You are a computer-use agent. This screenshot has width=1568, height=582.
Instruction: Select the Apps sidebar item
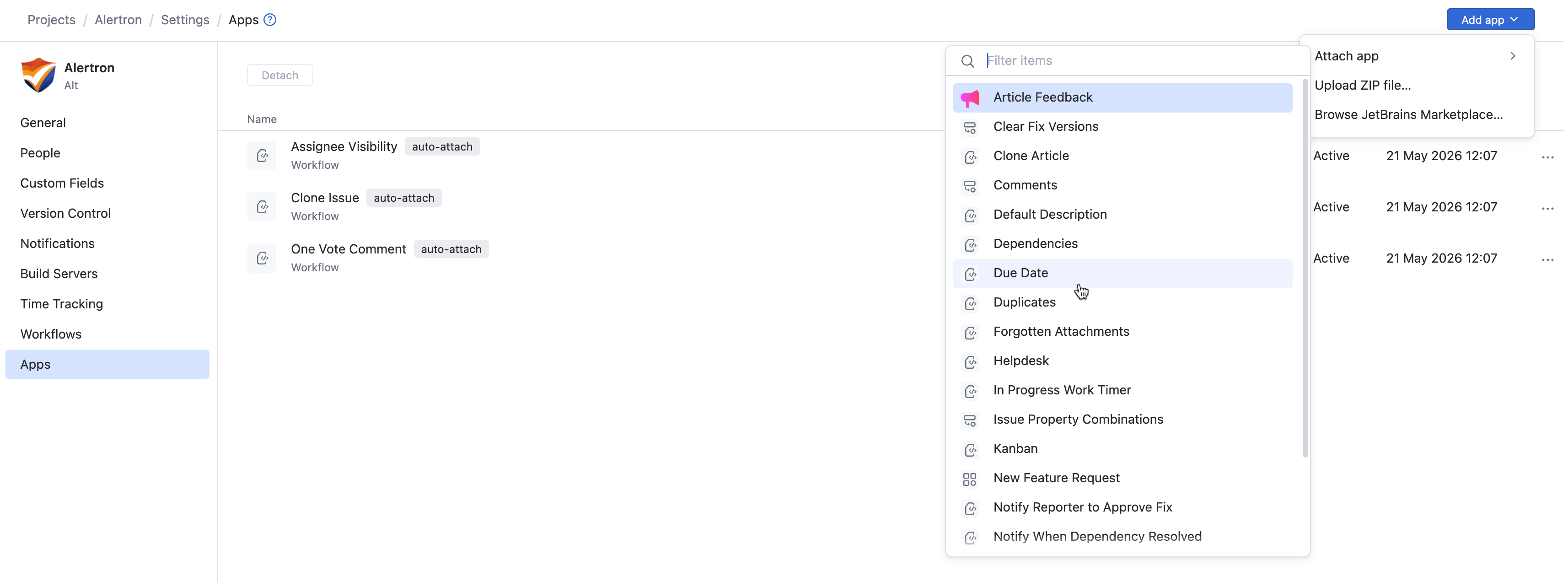tap(107, 364)
